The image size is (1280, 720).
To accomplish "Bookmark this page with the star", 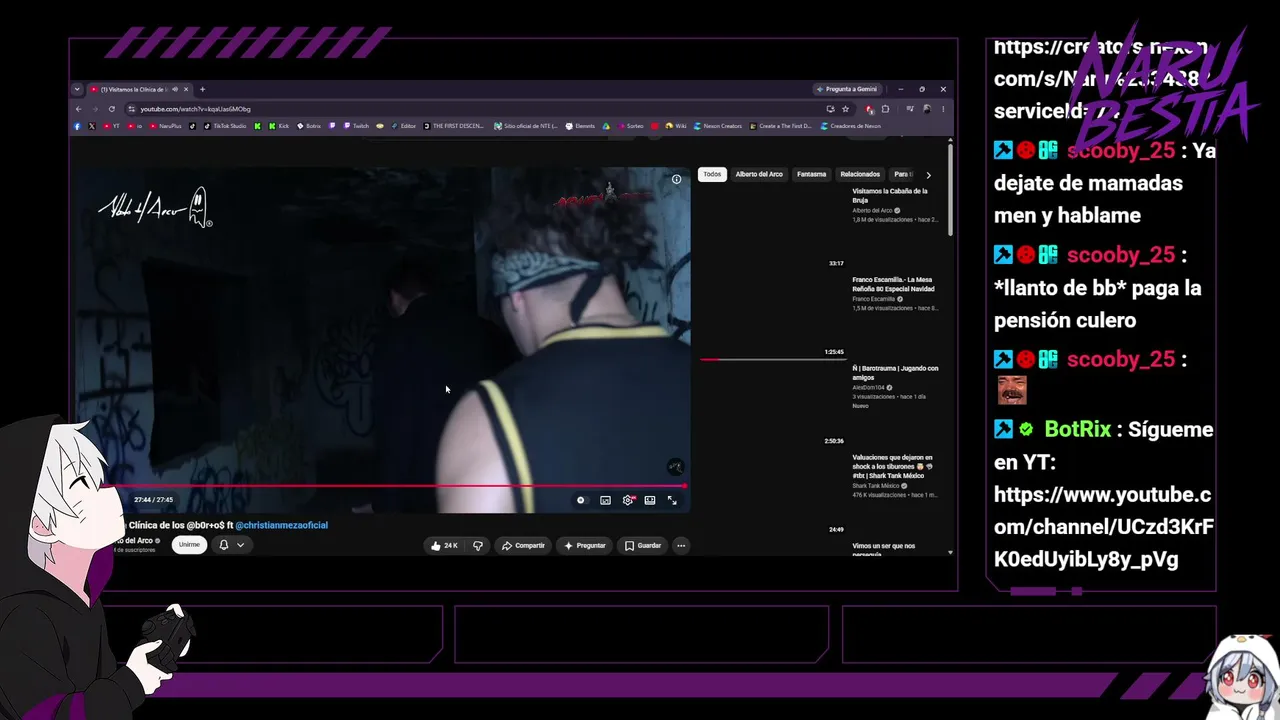I will (x=845, y=109).
